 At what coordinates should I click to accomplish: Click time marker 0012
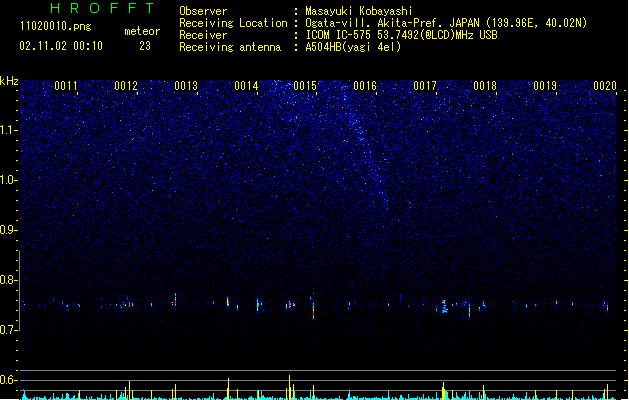[x=126, y=86]
